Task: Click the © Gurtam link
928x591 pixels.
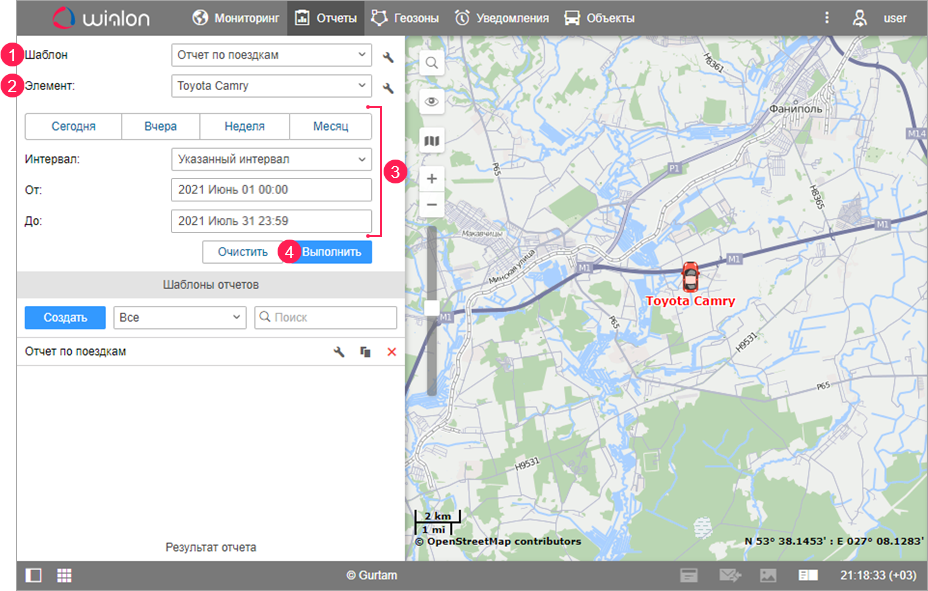Action: (x=372, y=575)
